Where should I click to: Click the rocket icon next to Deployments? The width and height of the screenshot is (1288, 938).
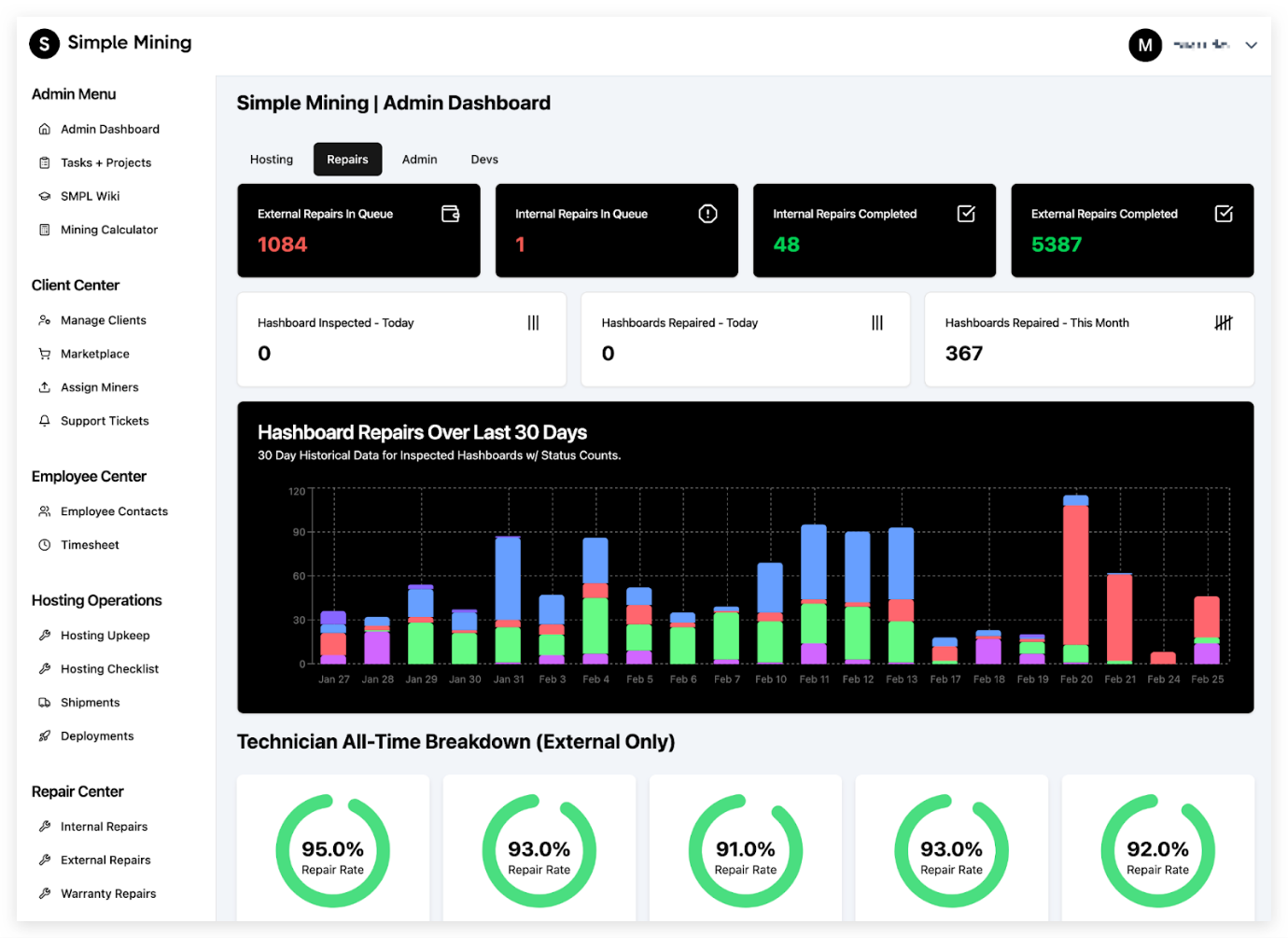coord(44,736)
